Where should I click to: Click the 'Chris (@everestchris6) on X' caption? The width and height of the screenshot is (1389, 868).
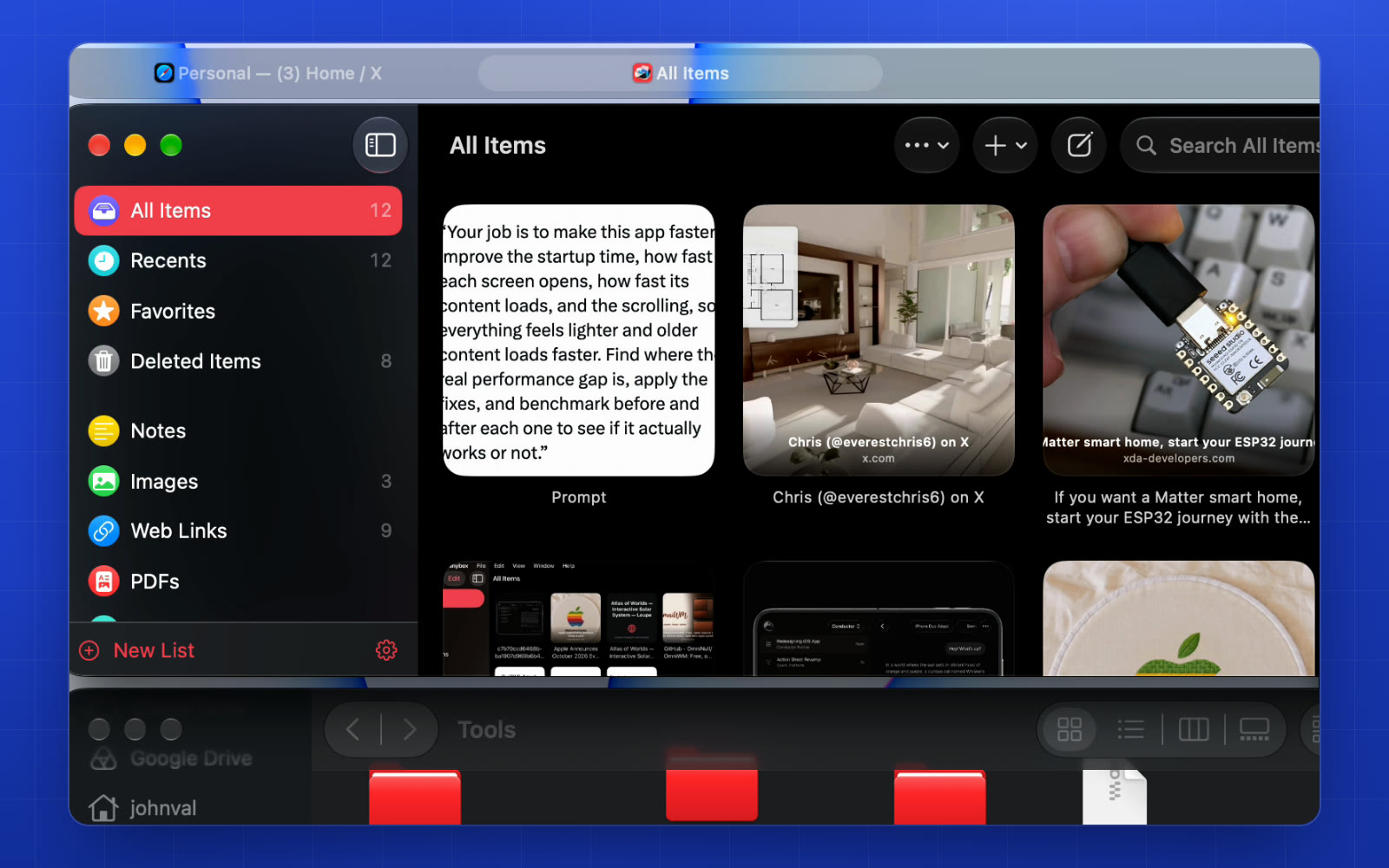click(879, 497)
